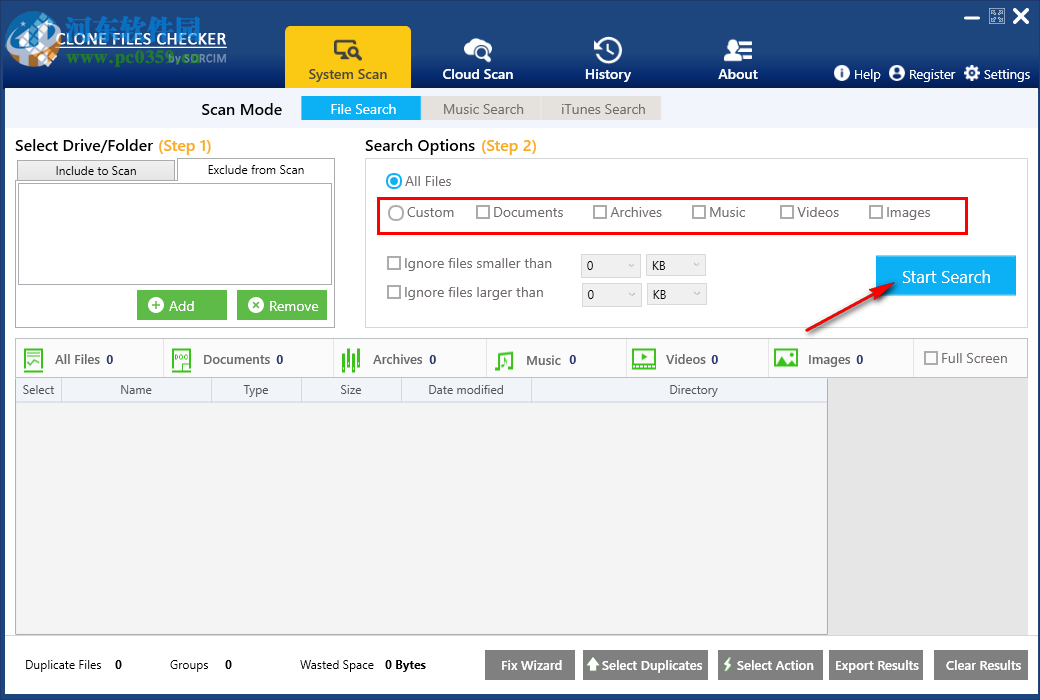Expand the smaller-than size unit KB dropdown
The image size is (1040, 700).
tap(676, 266)
